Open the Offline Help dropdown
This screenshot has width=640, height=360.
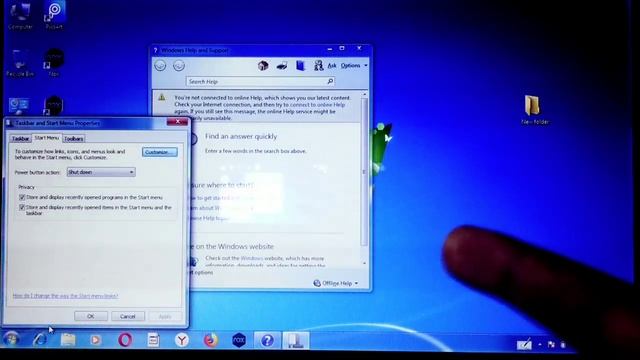point(336,283)
